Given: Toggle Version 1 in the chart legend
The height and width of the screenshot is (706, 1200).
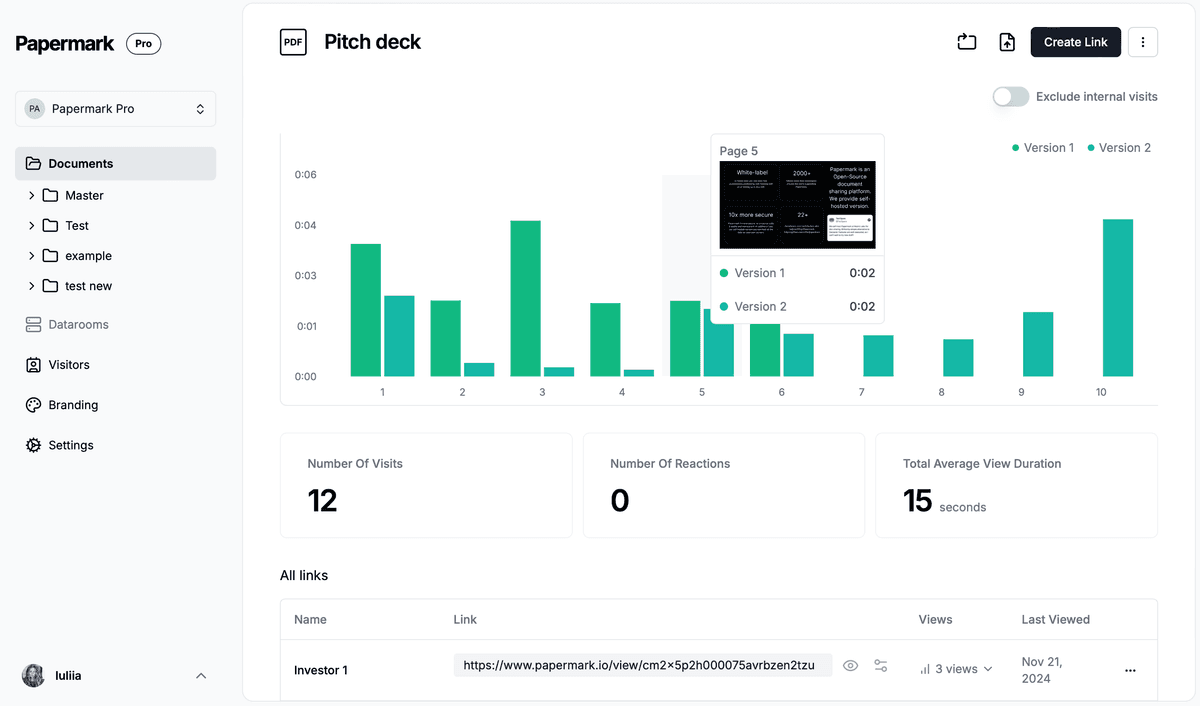Looking at the screenshot, I should click(x=1043, y=147).
